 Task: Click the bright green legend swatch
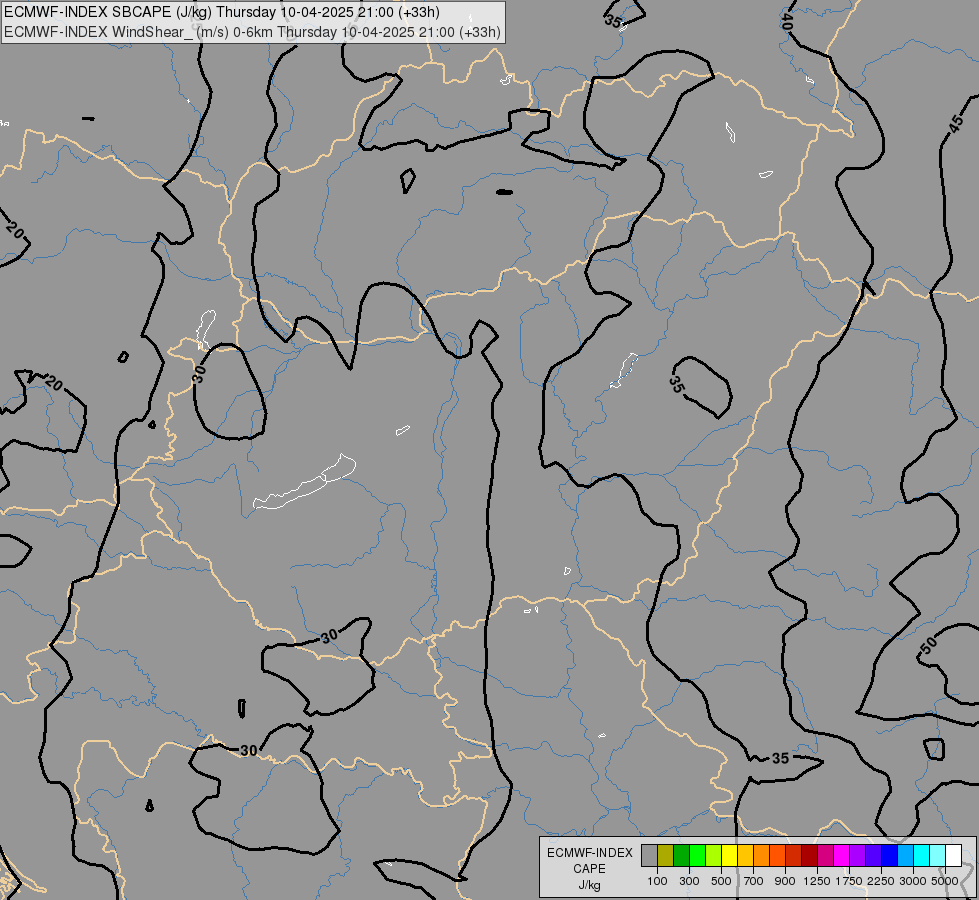pyautogui.click(x=697, y=856)
